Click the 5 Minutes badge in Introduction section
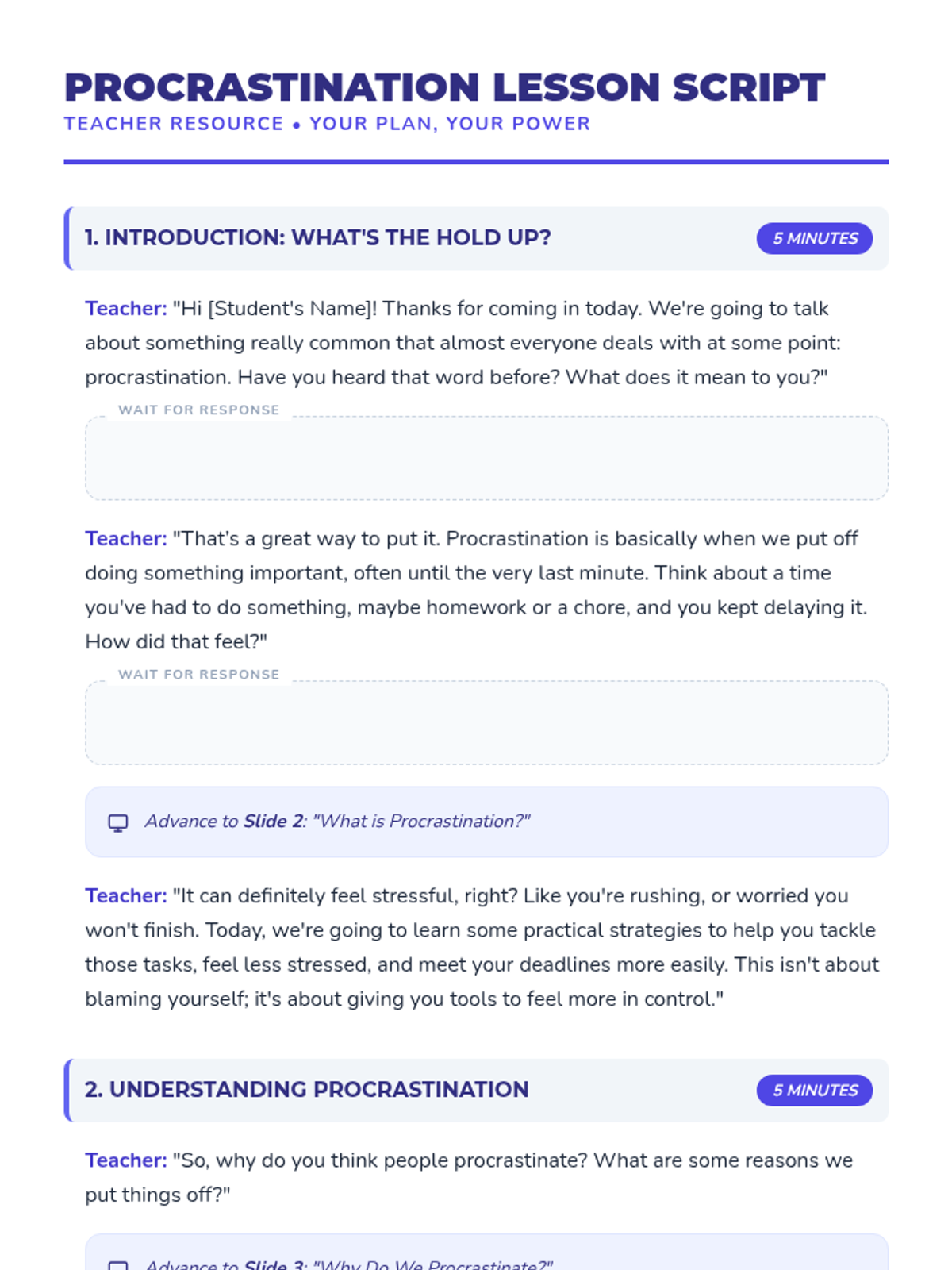 [x=814, y=238]
